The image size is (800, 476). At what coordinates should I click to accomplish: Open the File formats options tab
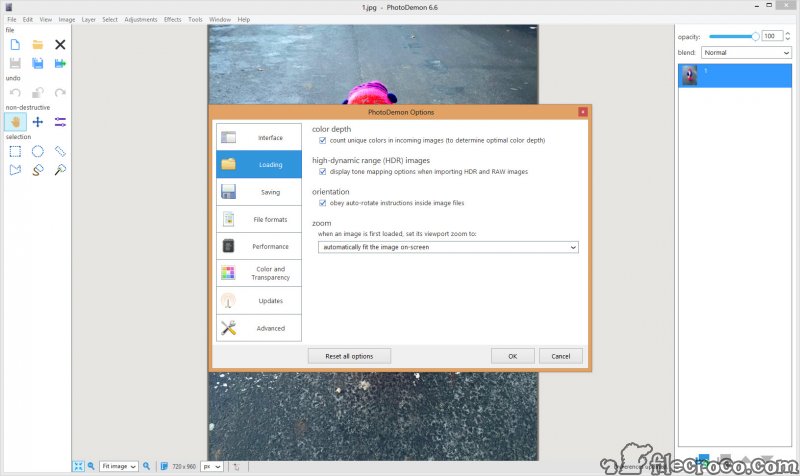259,219
